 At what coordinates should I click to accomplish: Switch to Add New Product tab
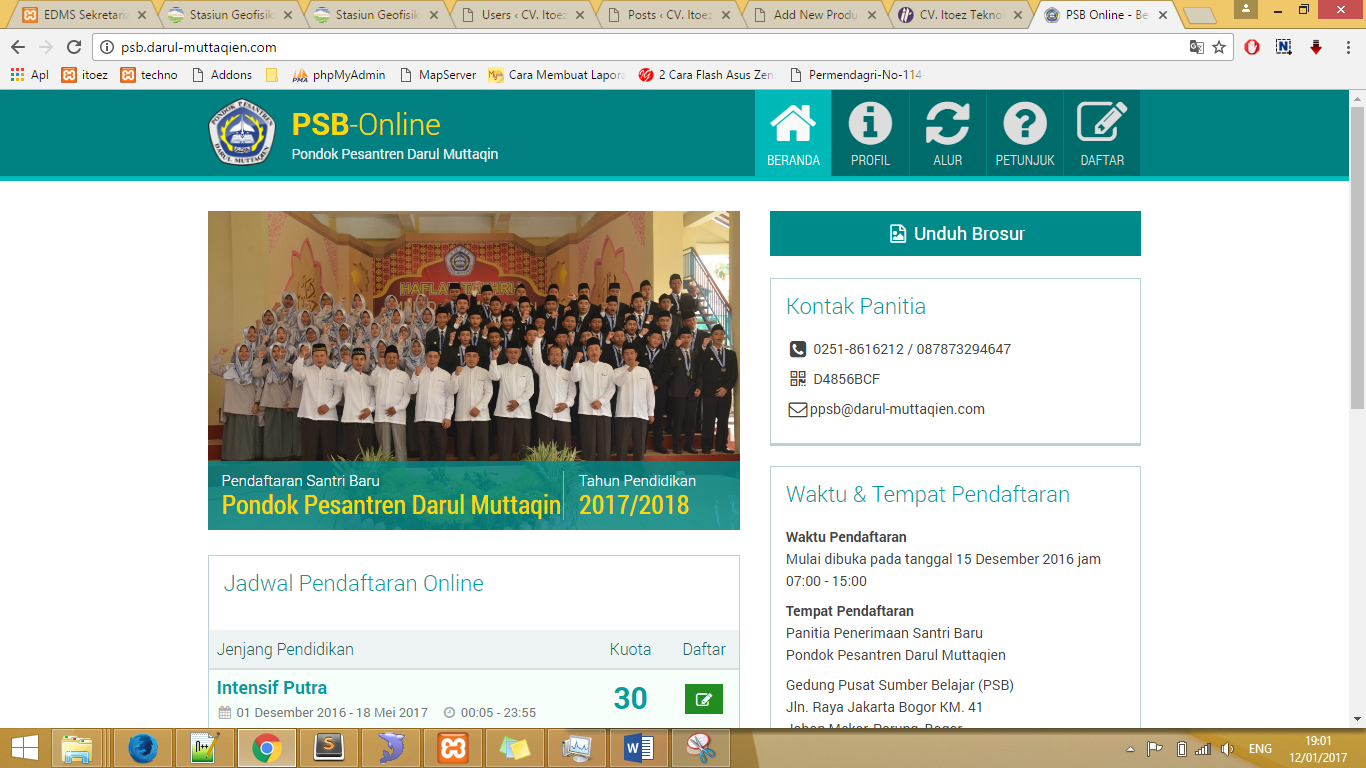coord(815,15)
